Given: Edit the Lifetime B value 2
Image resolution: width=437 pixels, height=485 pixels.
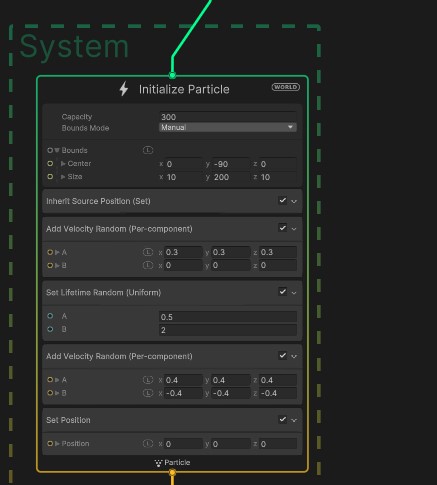Looking at the screenshot, I should click(228, 330).
